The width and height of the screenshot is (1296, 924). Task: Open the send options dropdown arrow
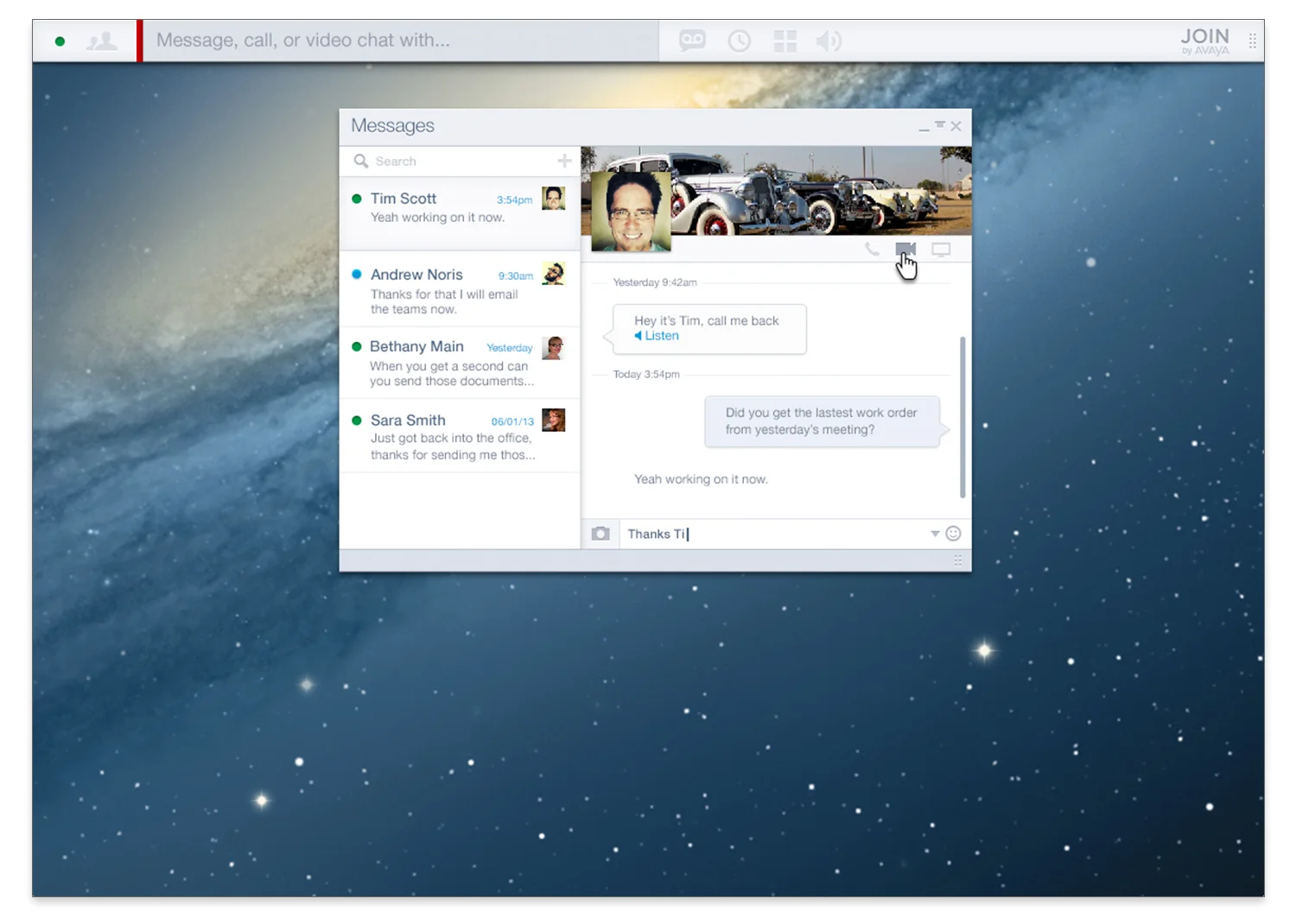[935, 534]
